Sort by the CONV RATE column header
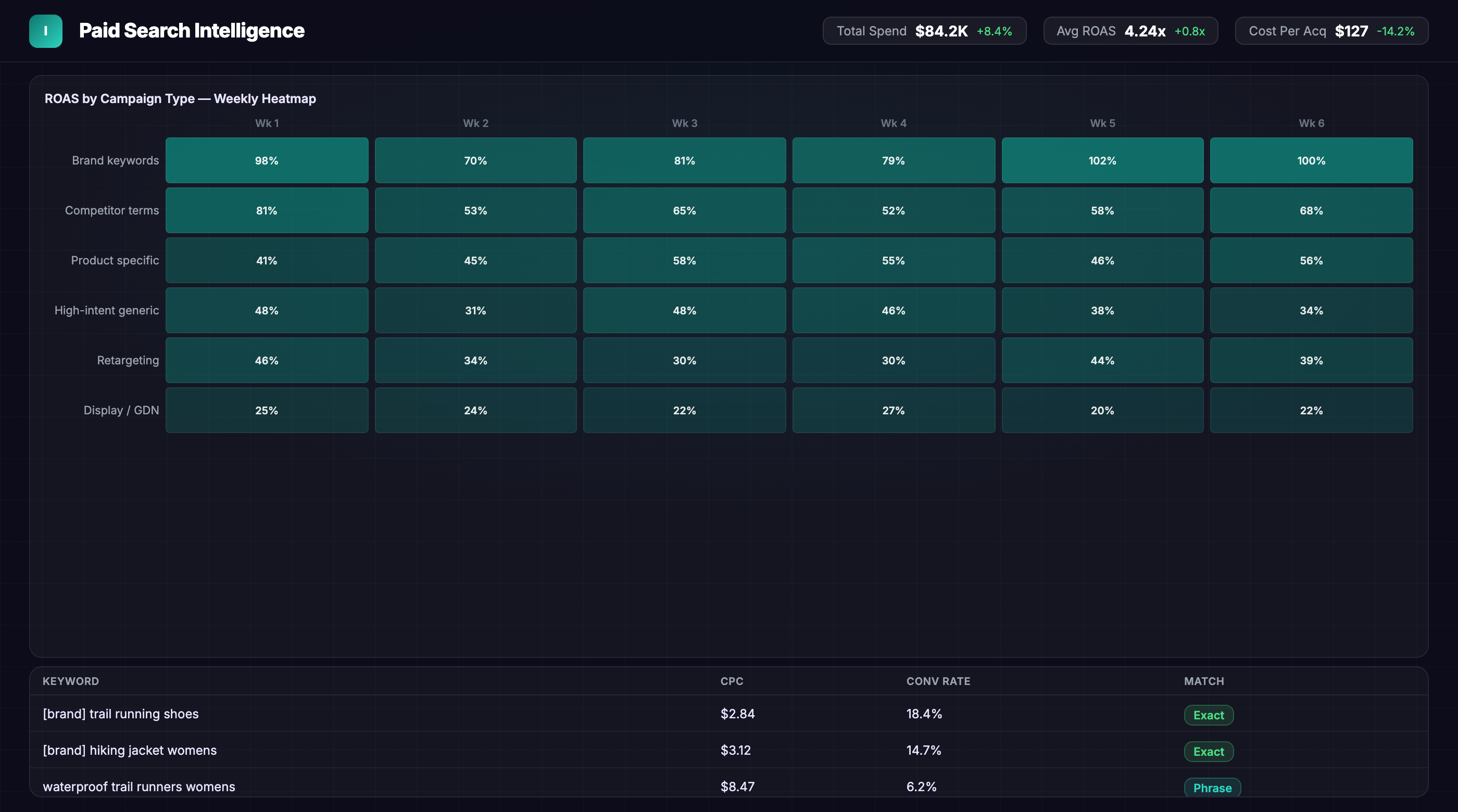Image resolution: width=1458 pixels, height=812 pixels. coord(938,681)
